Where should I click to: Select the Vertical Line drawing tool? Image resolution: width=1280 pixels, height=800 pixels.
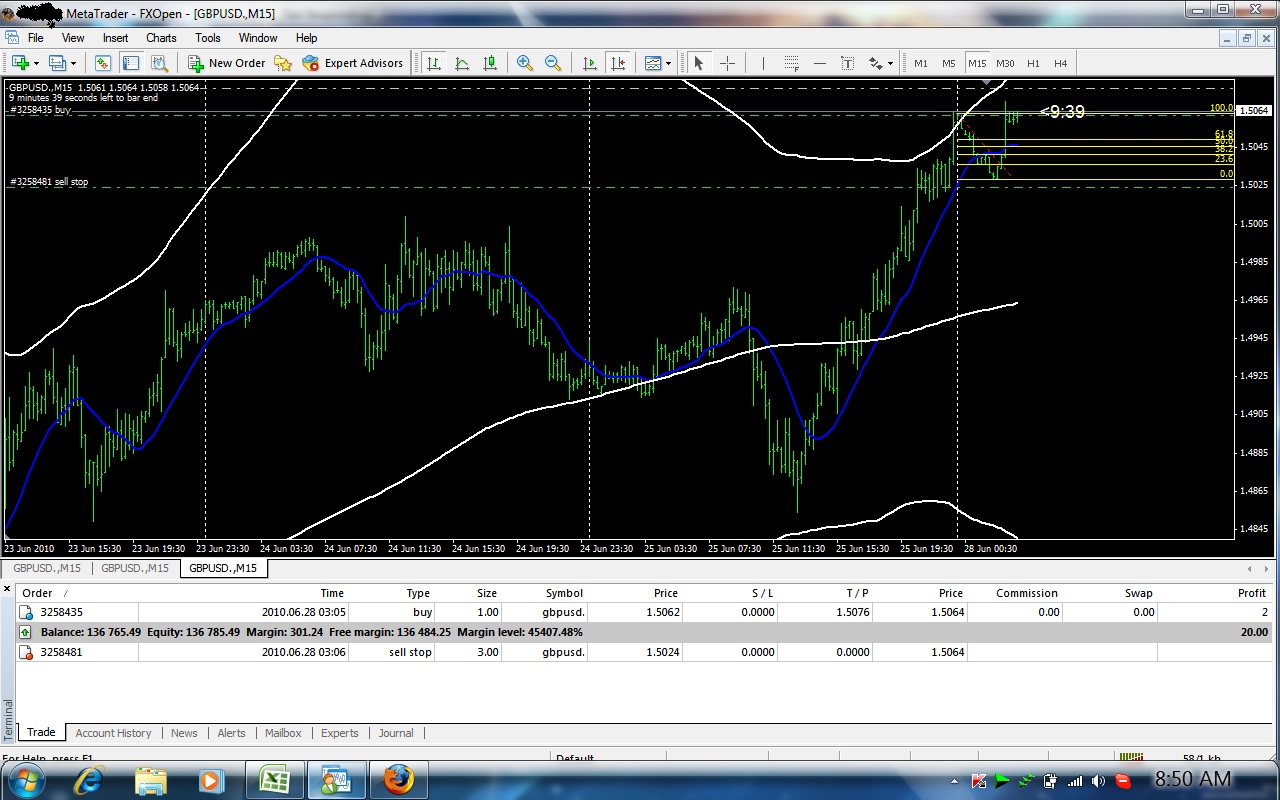[763, 63]
